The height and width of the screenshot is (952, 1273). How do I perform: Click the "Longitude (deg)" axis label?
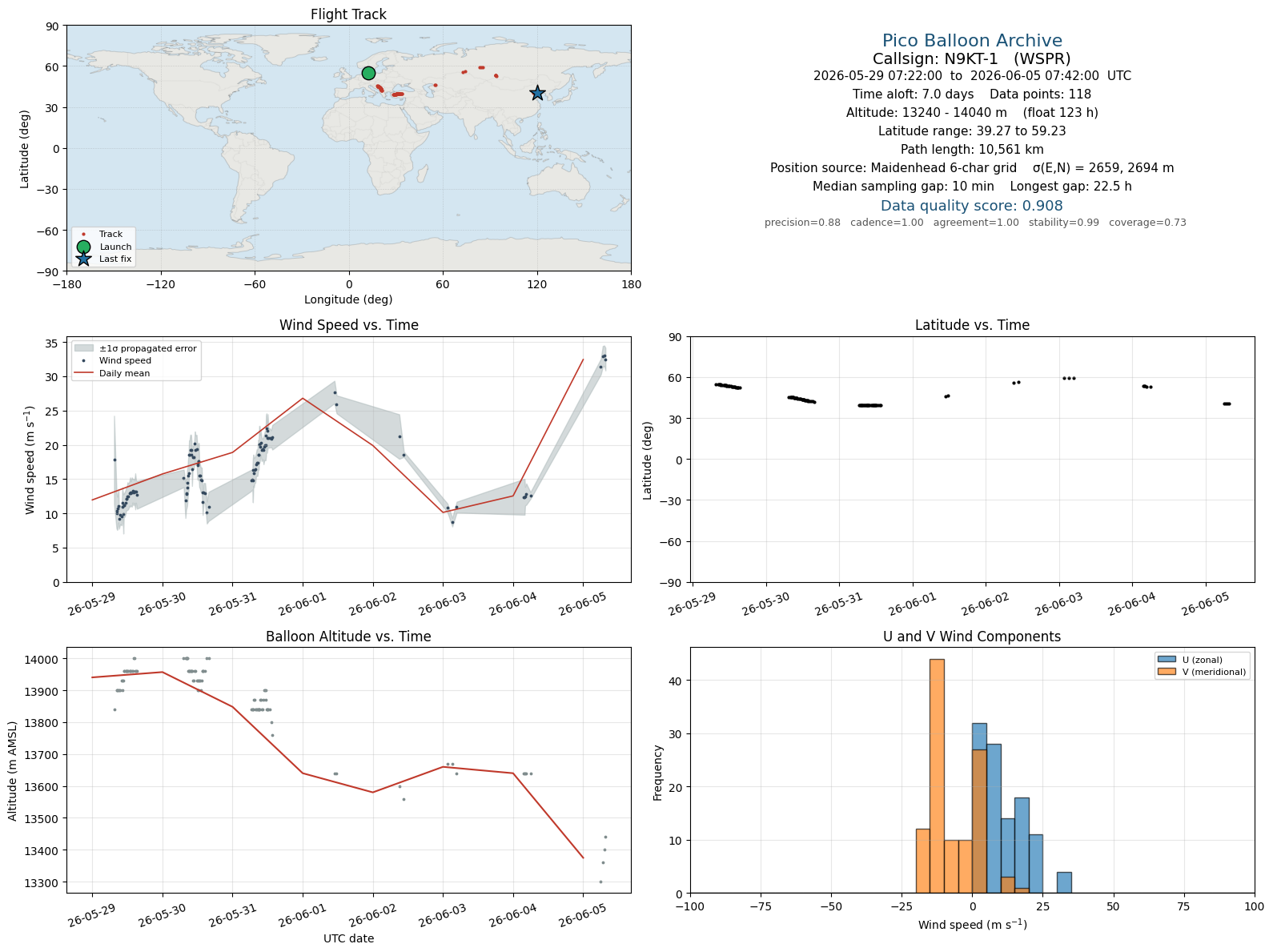click(348, 299)
